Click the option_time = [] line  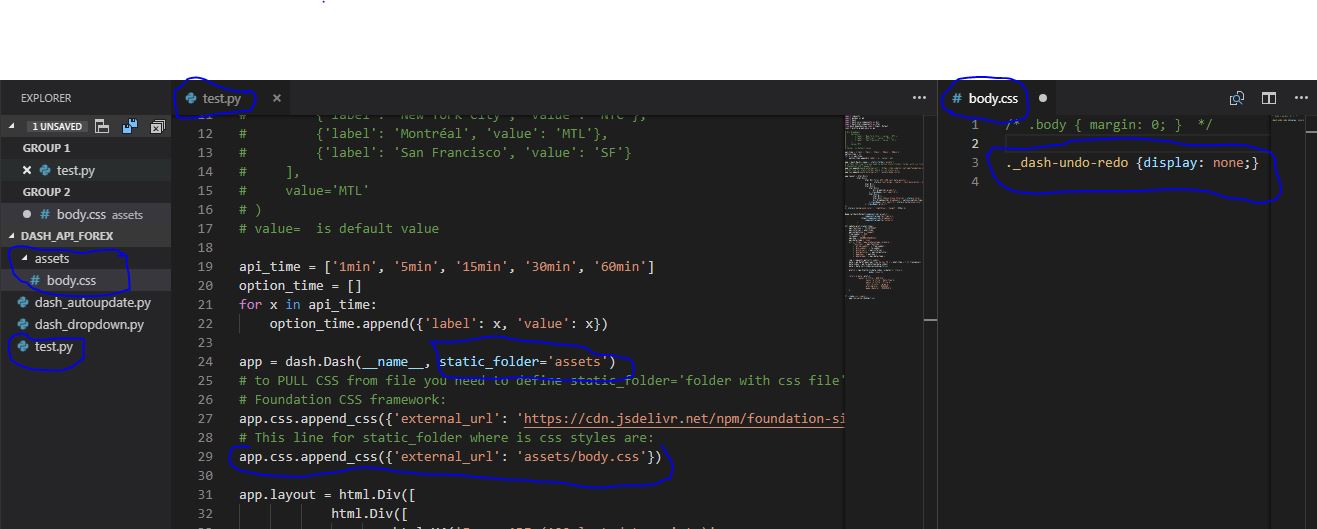[300, 286]
